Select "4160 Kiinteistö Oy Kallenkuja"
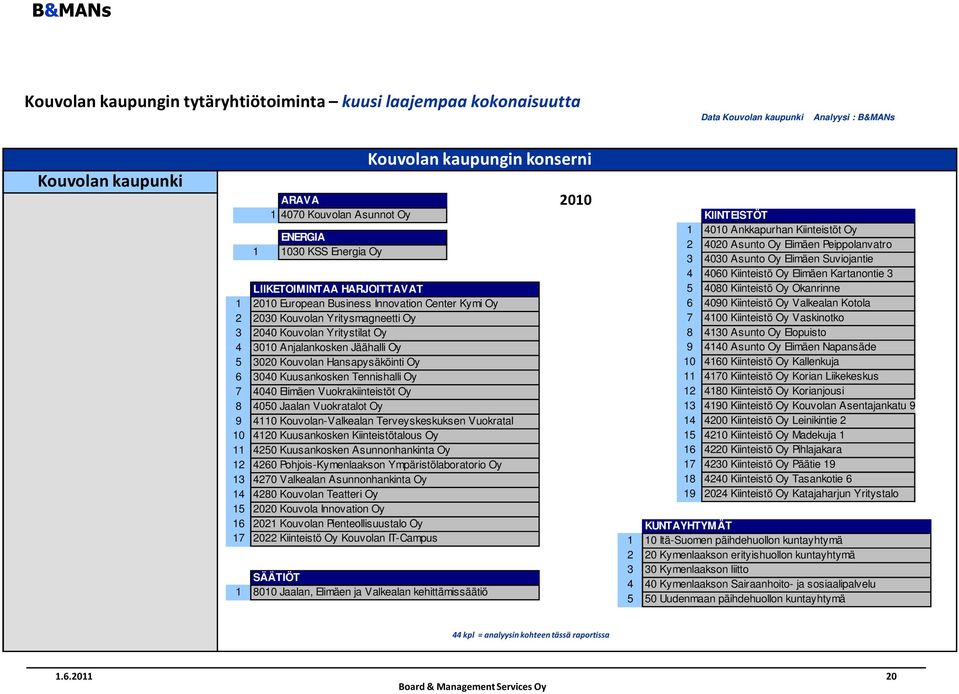Viewport: 959px width, 694px height. pos(809,362)
